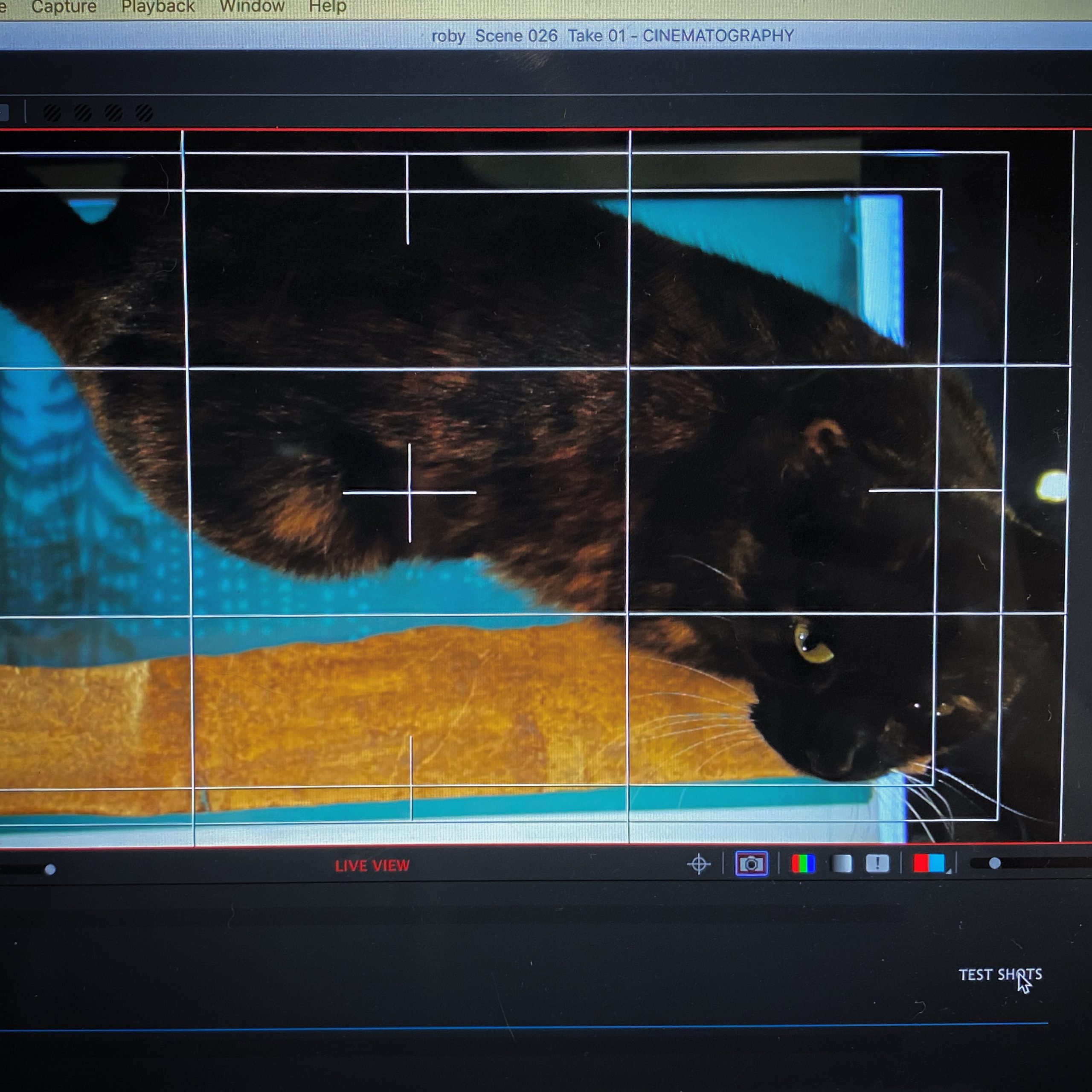Click the slider handle left of LIVE VIEW

coord(50,869)
